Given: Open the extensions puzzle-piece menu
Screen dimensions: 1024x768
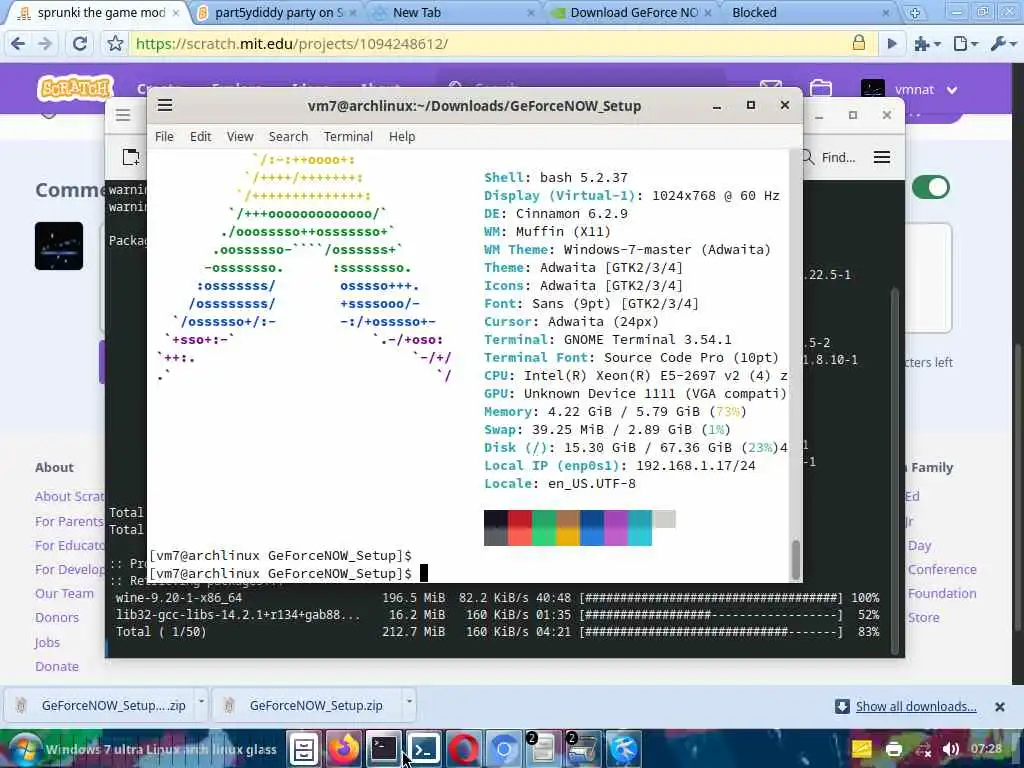Looking at the screenshot, I should (927, 44).
